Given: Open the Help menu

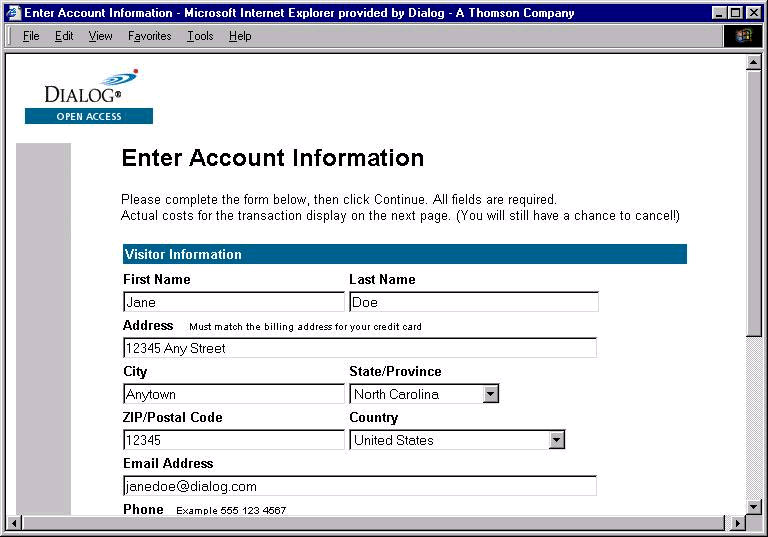Looking at the screenshot, I should (x=240, y=36).
